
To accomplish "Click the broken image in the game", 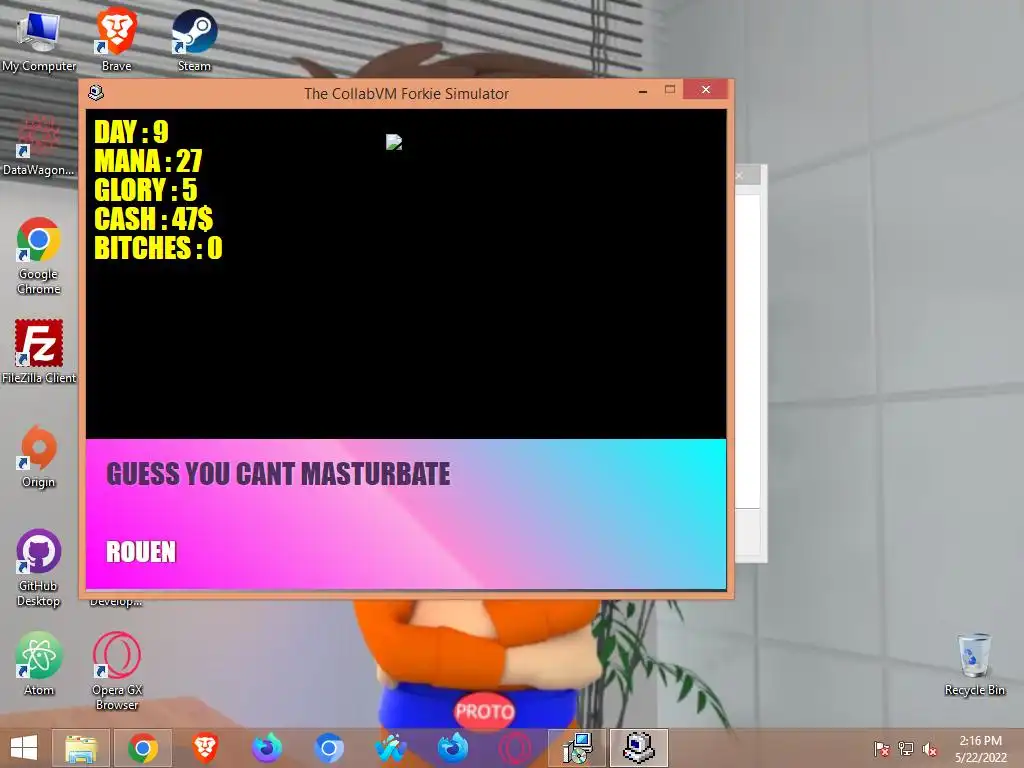I will [x=394, y=142].
